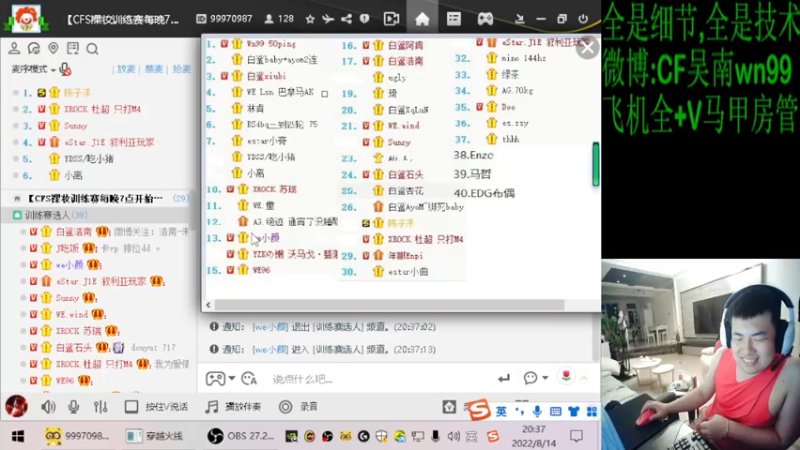This screenshot has width=800, height=450.
Task: Select 38.Enzo in popup list
Action: [x=473, y=155]
